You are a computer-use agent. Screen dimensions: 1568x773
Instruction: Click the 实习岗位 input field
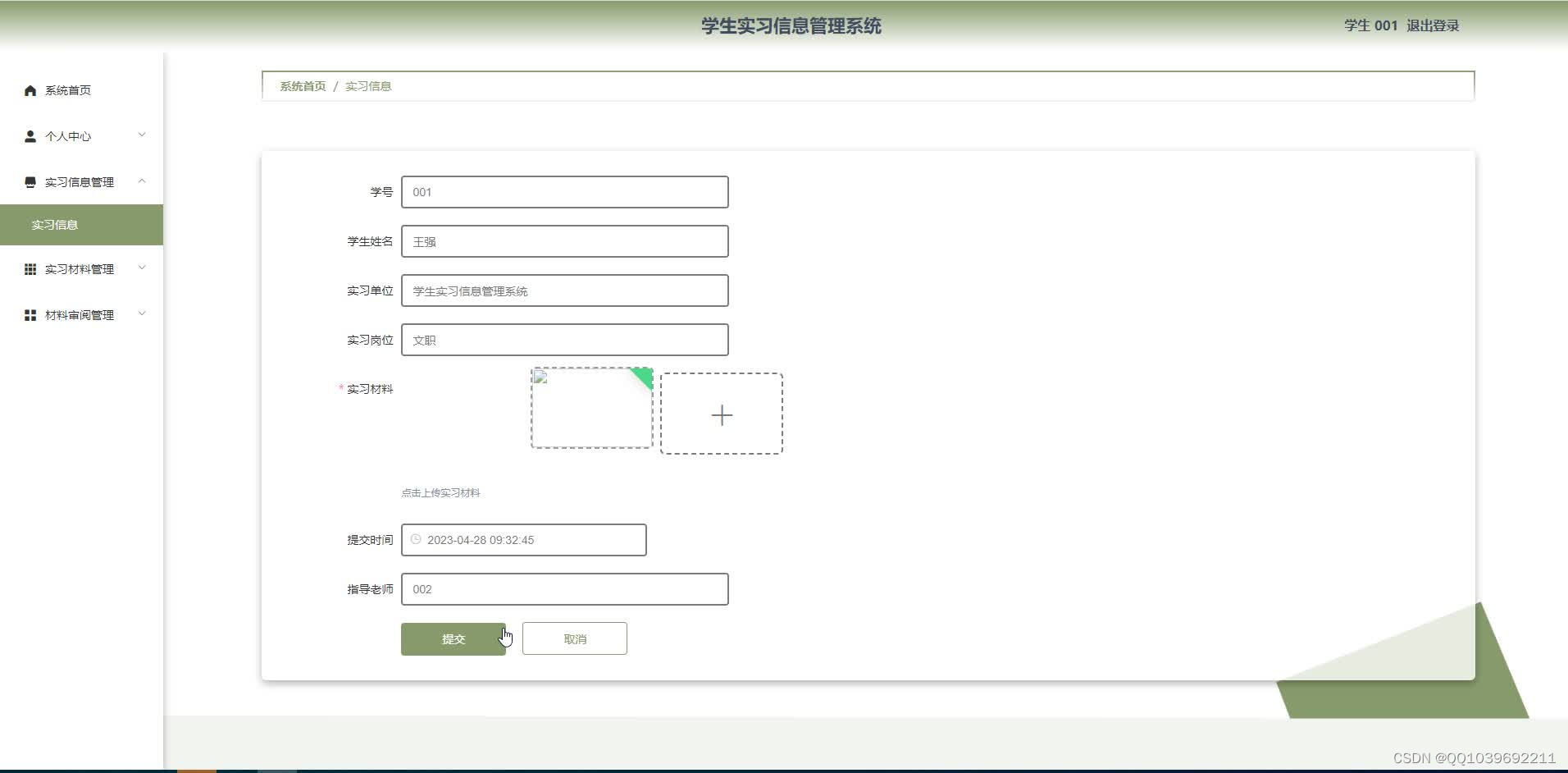(565, 340)
